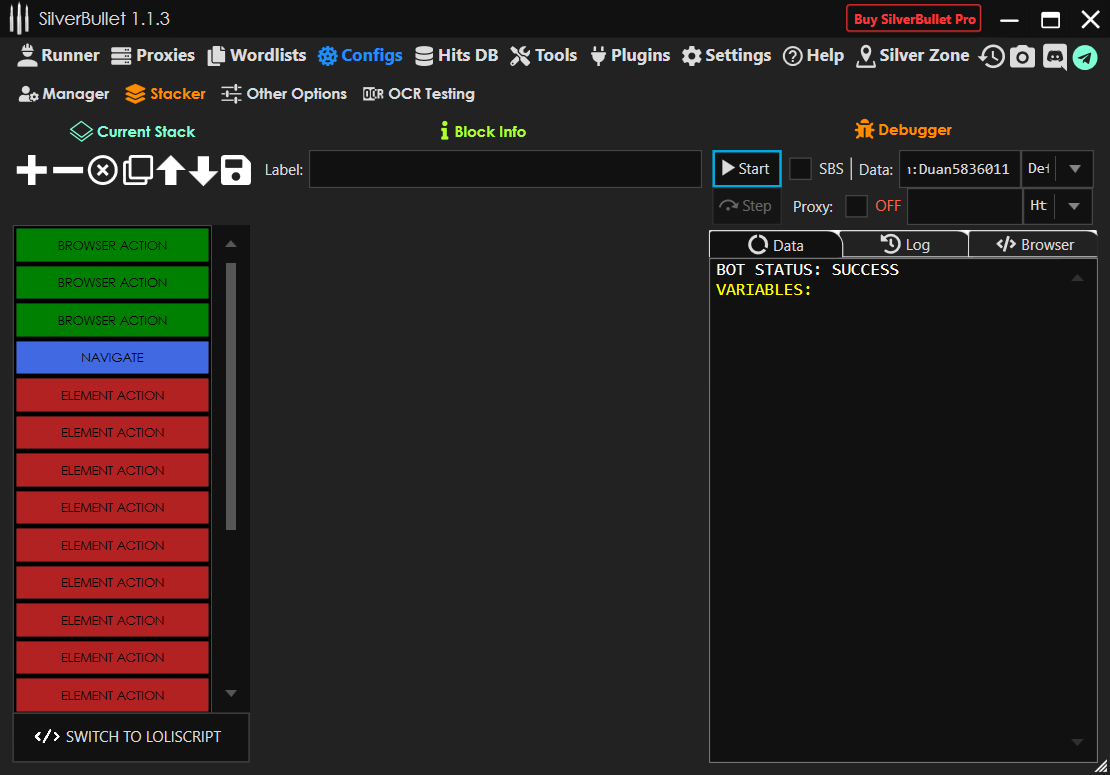Select the first BROWSER ACTION block

coord(113,246)
